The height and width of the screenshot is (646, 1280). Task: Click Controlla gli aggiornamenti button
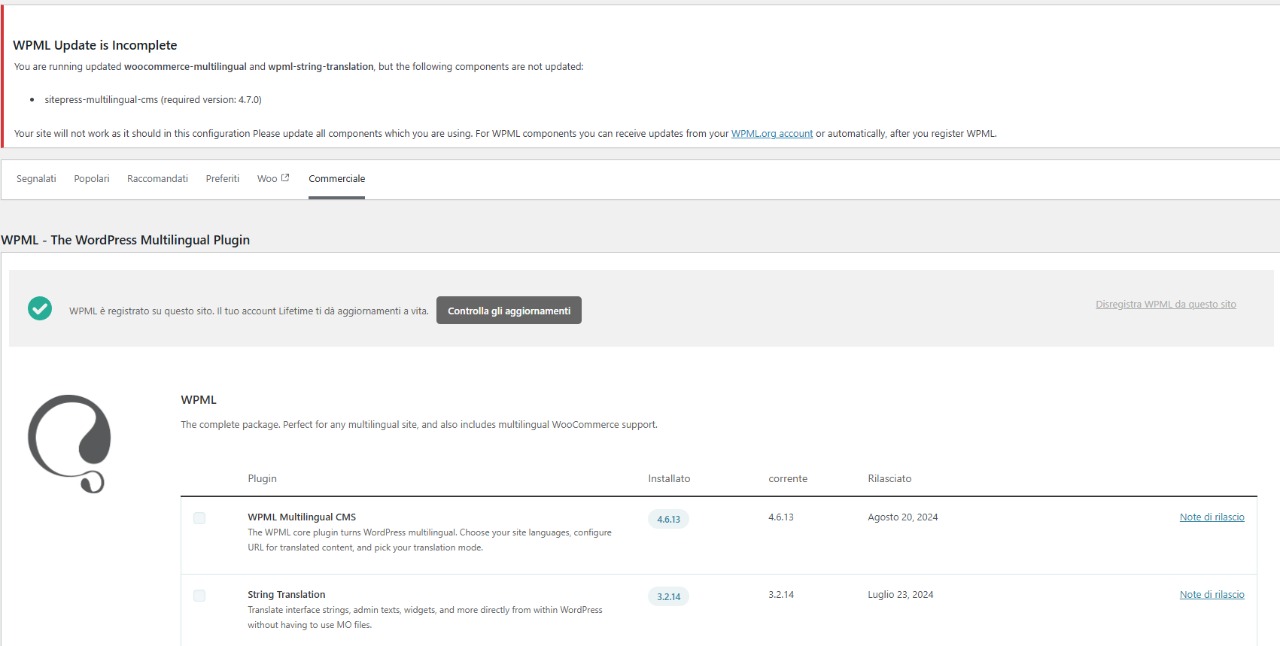(509, 310)
